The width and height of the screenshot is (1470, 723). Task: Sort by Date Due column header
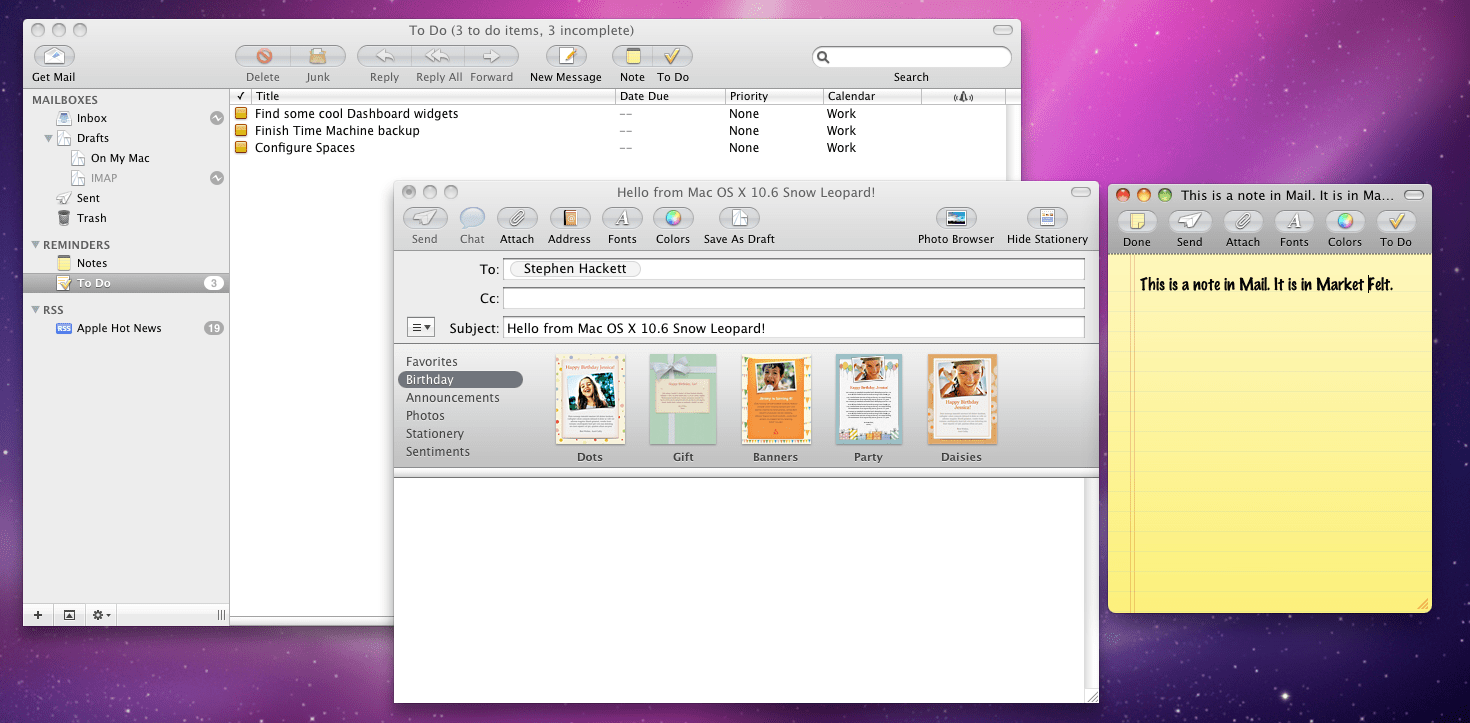(670, 96)
